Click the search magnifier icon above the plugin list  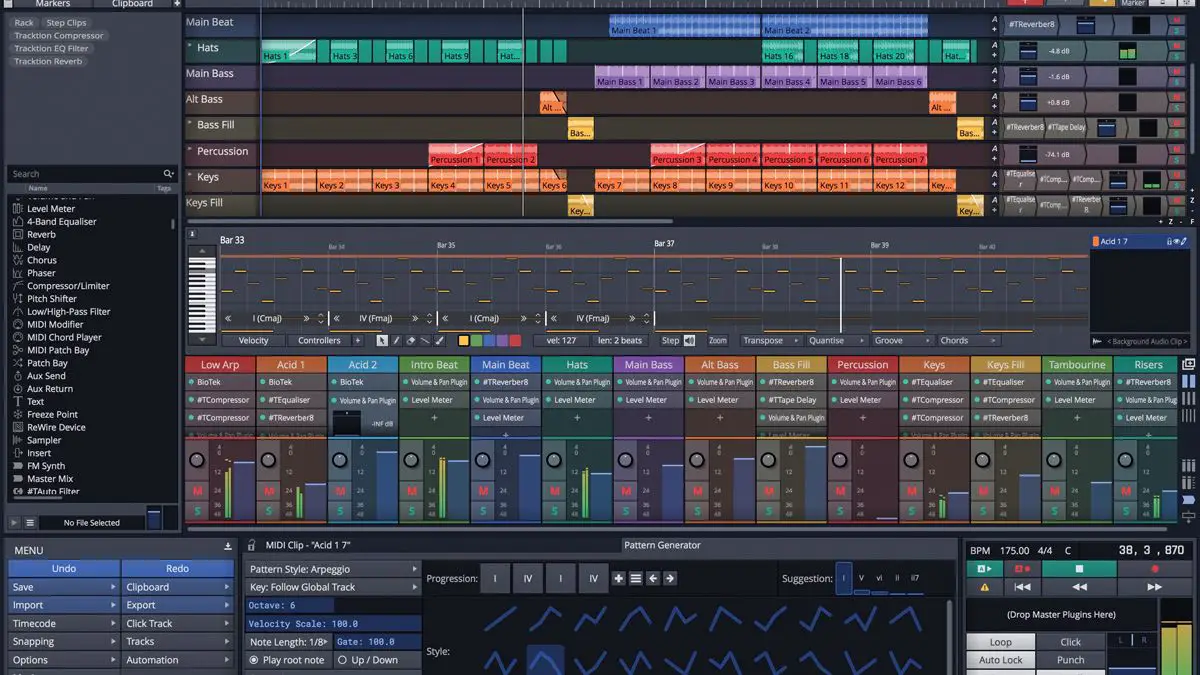169,172
